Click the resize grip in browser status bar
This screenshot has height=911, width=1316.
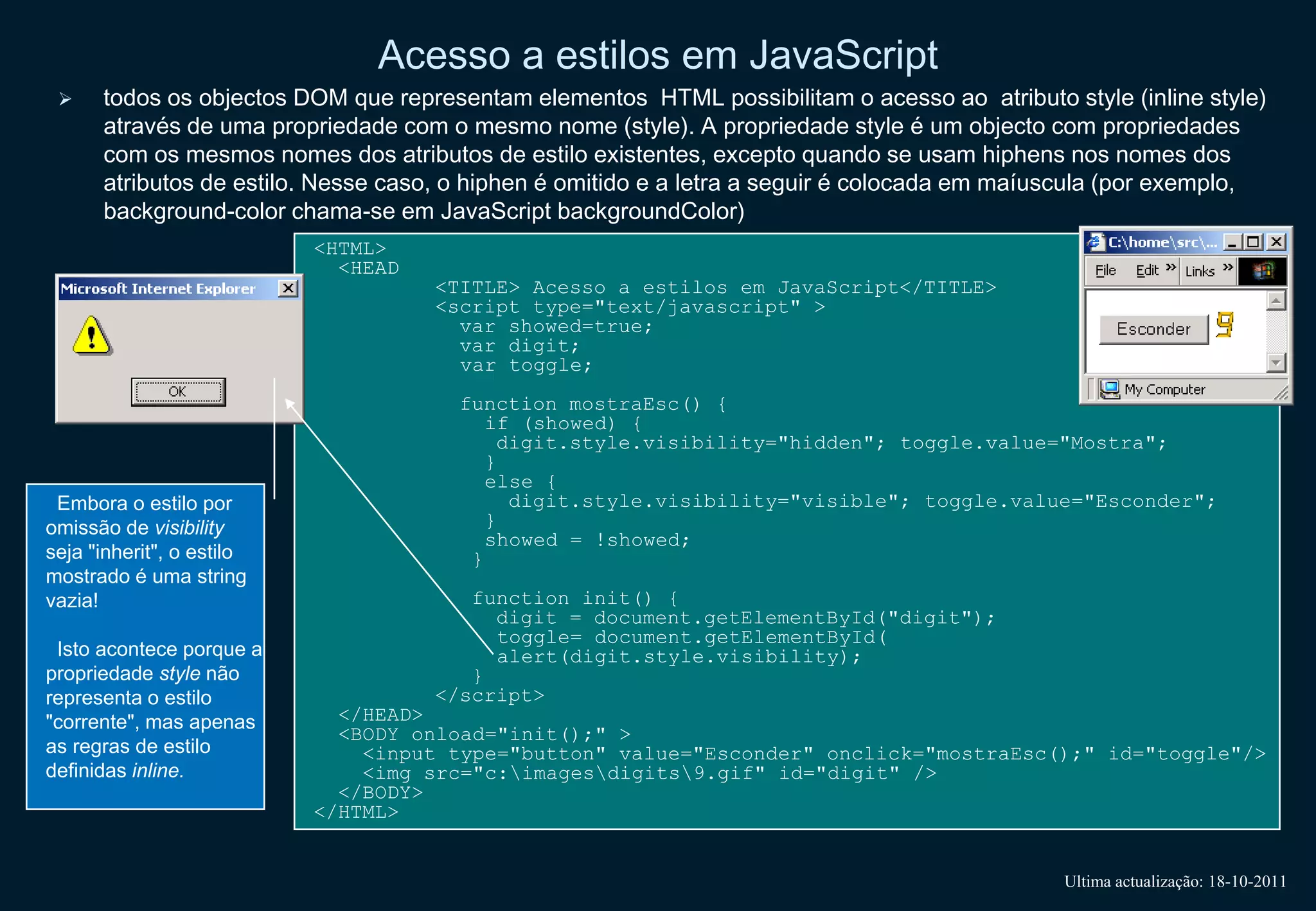1281,393
